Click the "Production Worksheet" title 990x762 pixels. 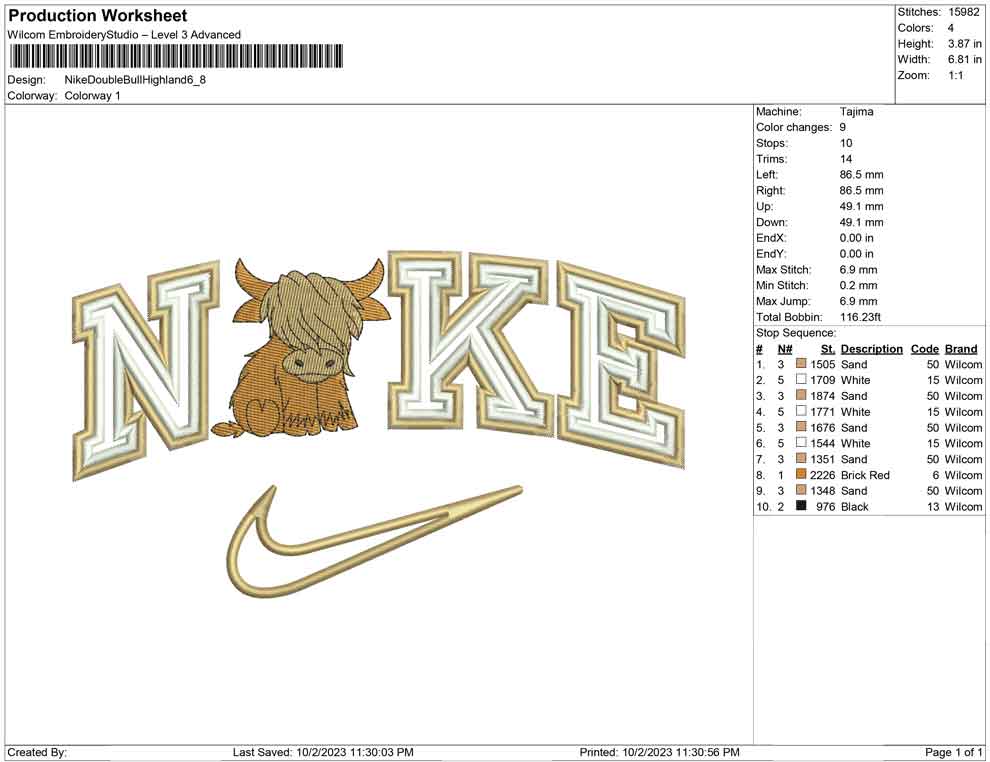click(x=98, y=16)
